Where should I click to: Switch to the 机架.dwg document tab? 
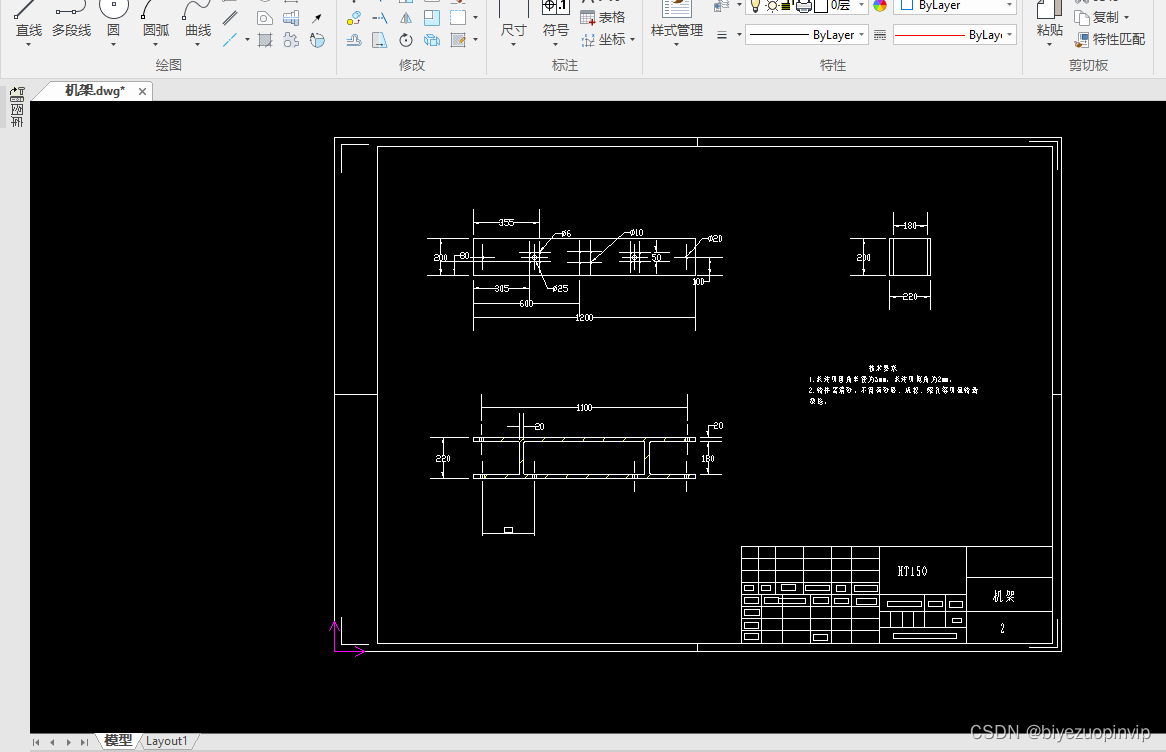tap(95, 91)
